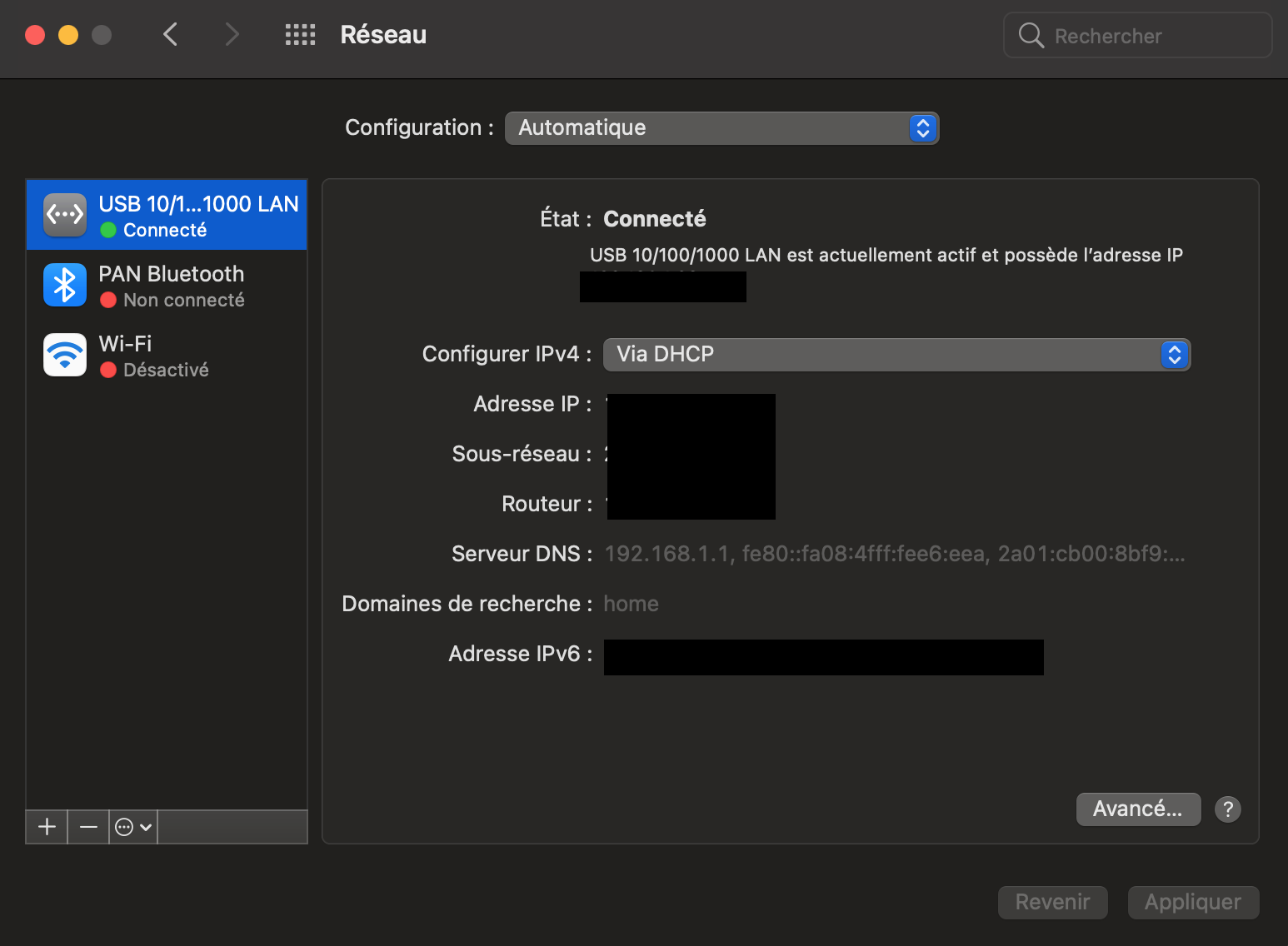
Task: Click the Bluetooth service icon
Action: [65, 285]
